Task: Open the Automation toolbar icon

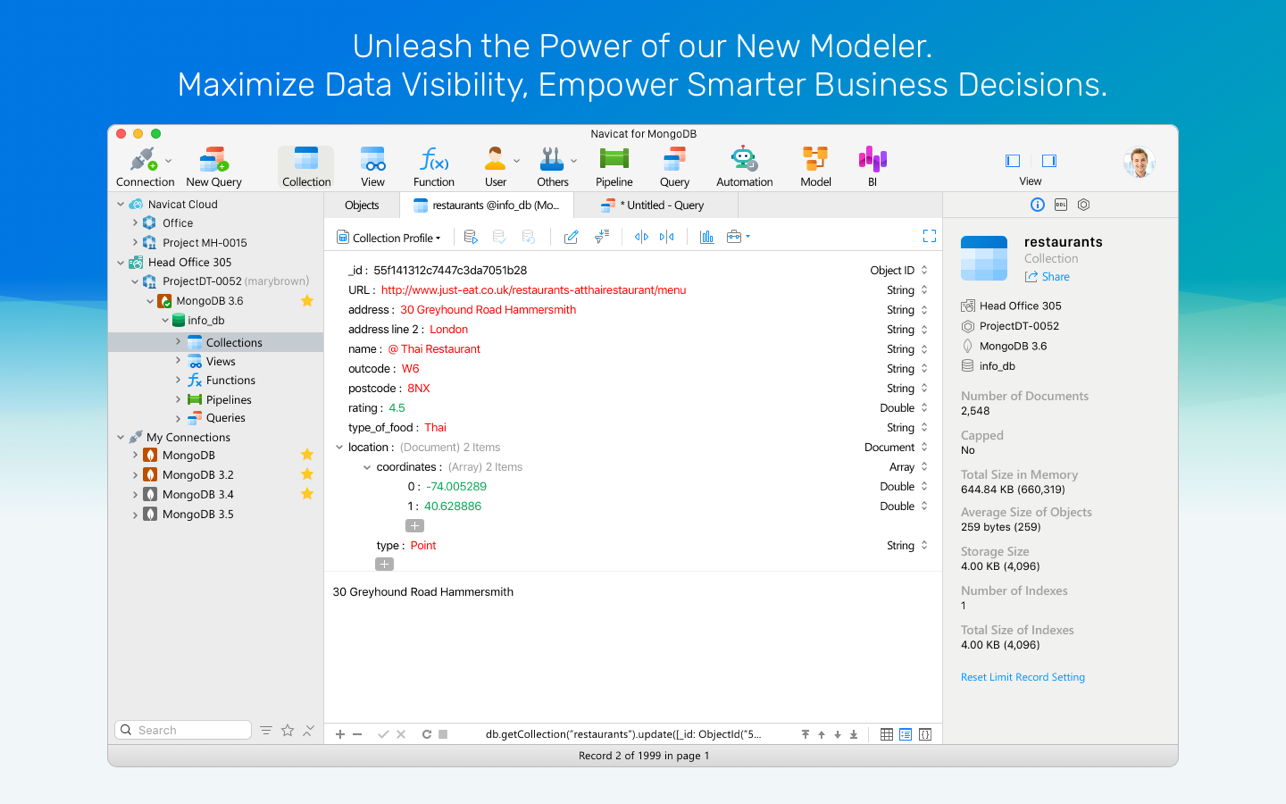Action: (744, 167)
